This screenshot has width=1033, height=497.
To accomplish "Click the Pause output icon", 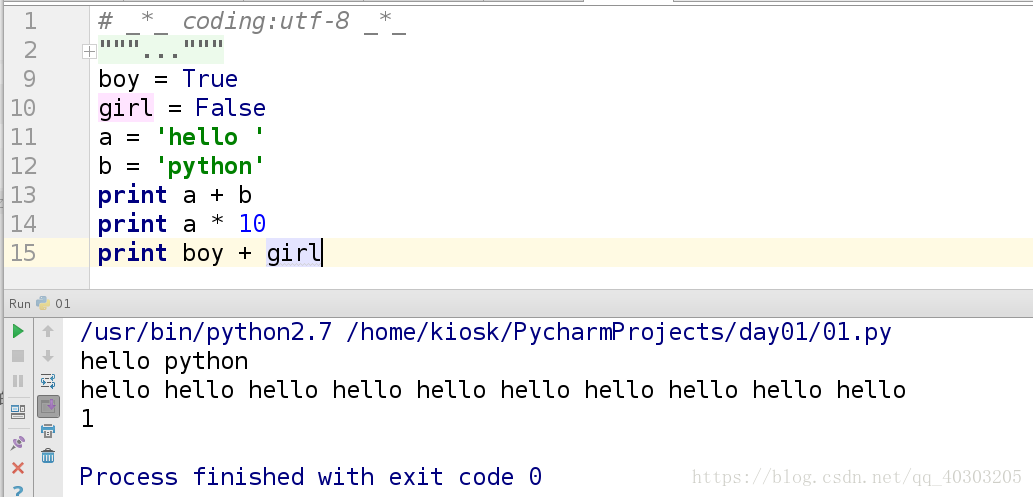I will (17, 381).
